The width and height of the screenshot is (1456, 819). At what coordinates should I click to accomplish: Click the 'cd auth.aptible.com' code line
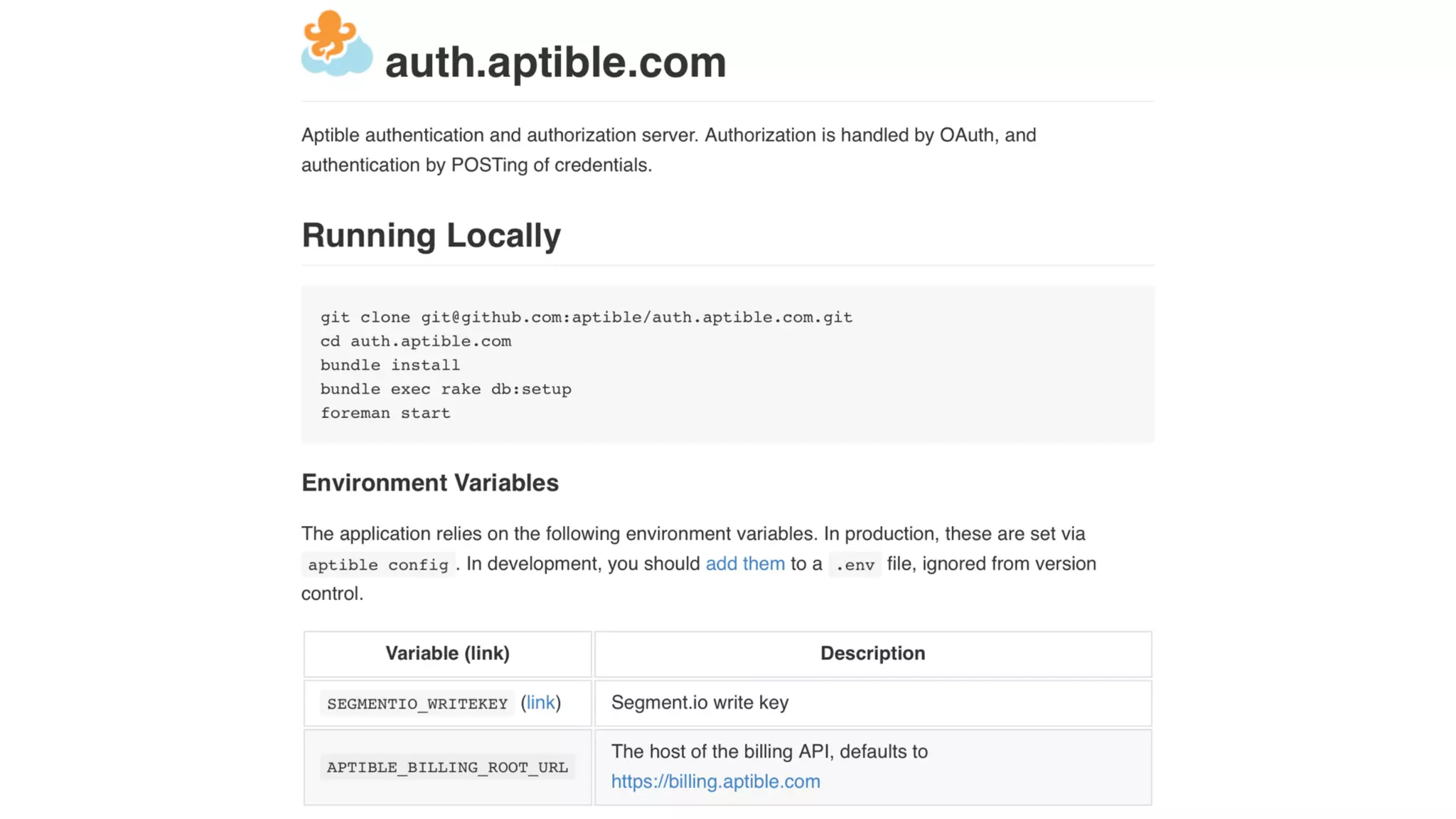pos(415,341)
